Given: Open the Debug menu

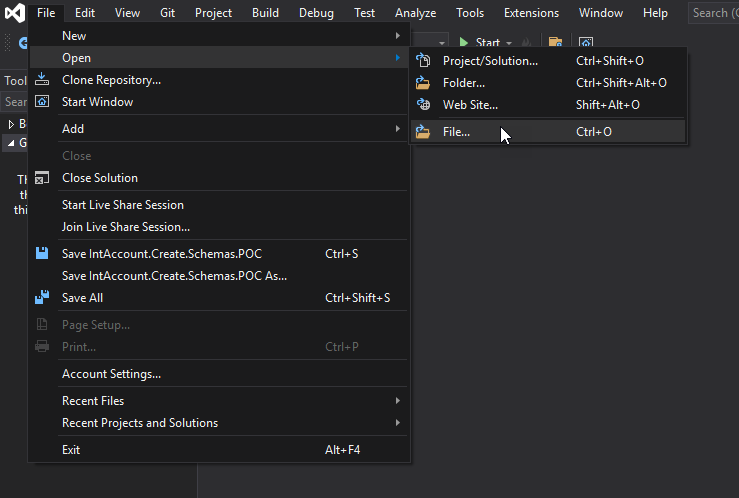Looking at the screenshot, I should (x=316, y=13).
